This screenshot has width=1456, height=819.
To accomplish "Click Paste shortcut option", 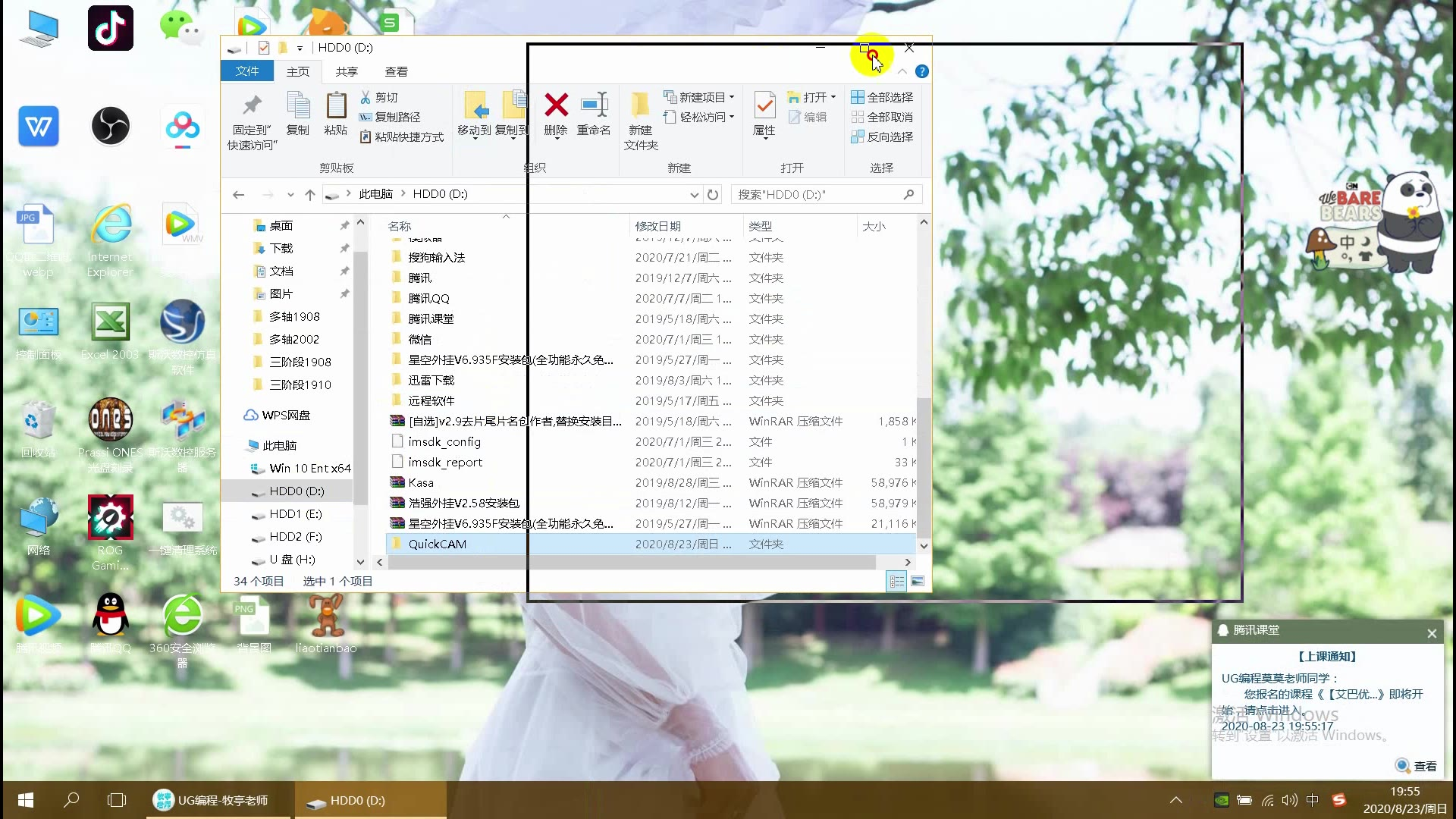I will click(x=402, y=136).
